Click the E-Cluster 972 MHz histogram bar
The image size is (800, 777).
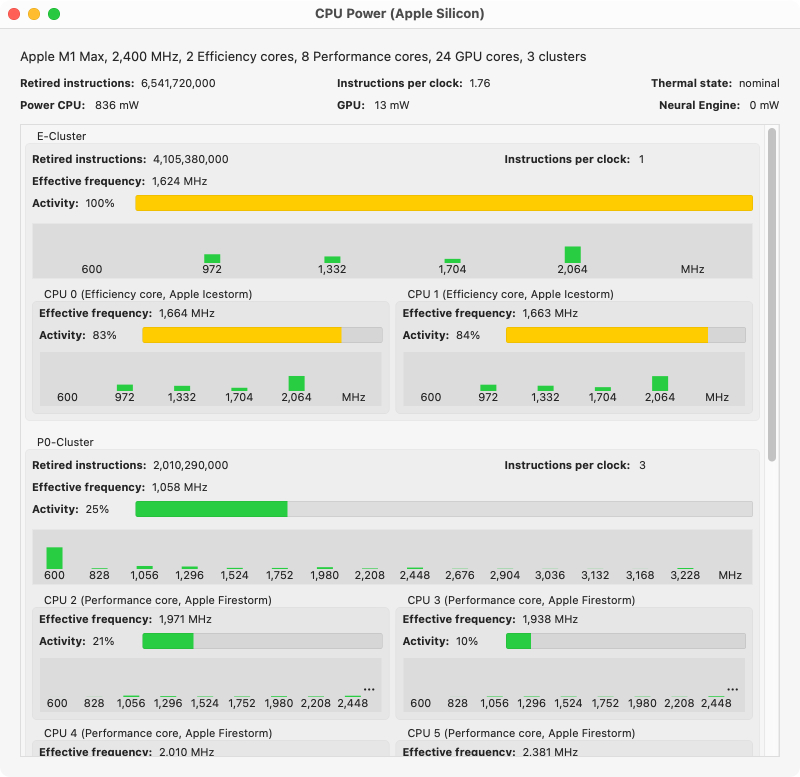(212, 259)
